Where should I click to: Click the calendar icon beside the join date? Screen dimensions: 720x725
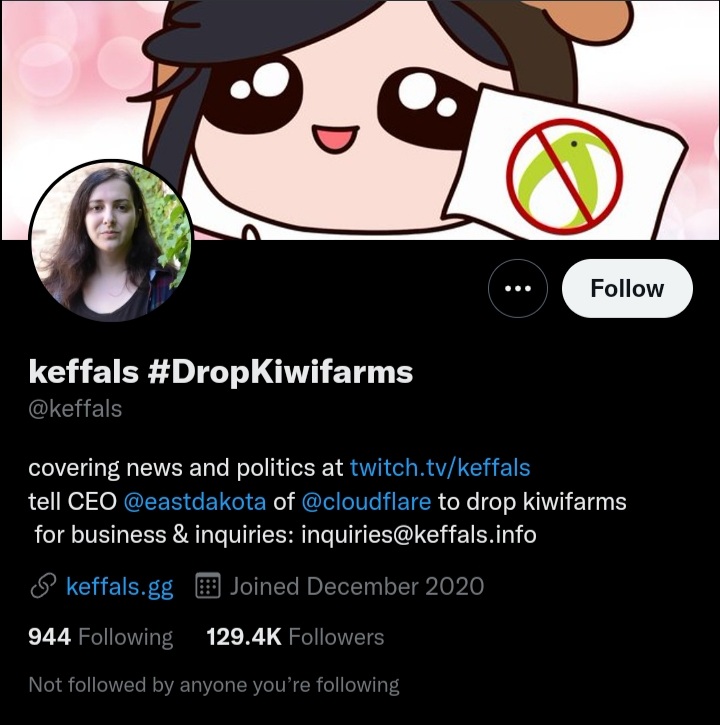208,586
